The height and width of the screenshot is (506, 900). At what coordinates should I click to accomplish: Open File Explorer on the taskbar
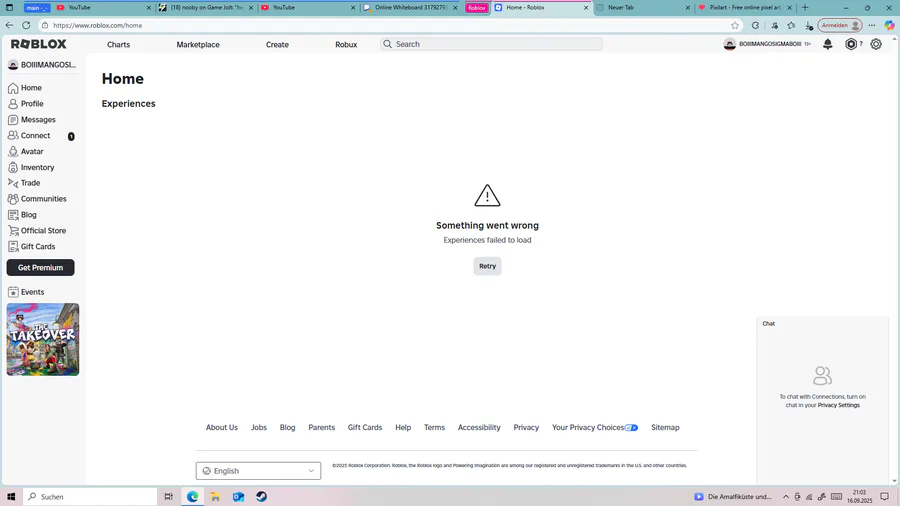(215, 497)
